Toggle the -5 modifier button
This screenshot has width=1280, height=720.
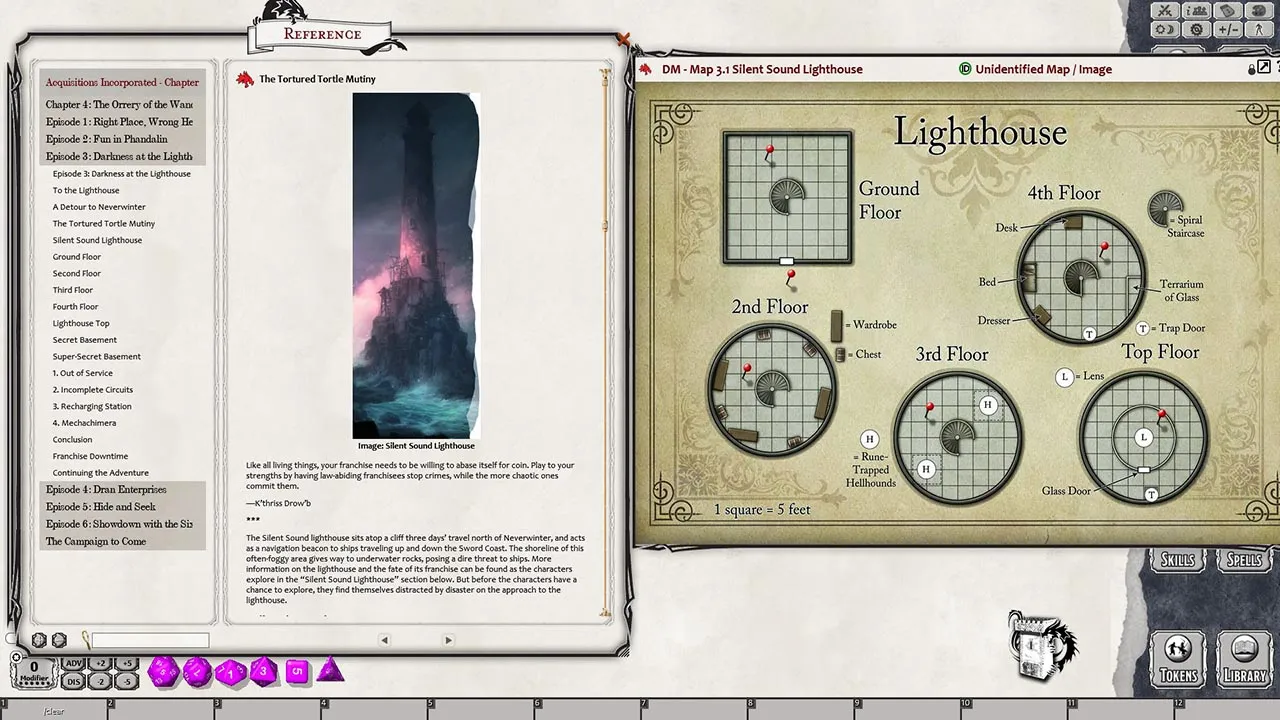point(127,682)
